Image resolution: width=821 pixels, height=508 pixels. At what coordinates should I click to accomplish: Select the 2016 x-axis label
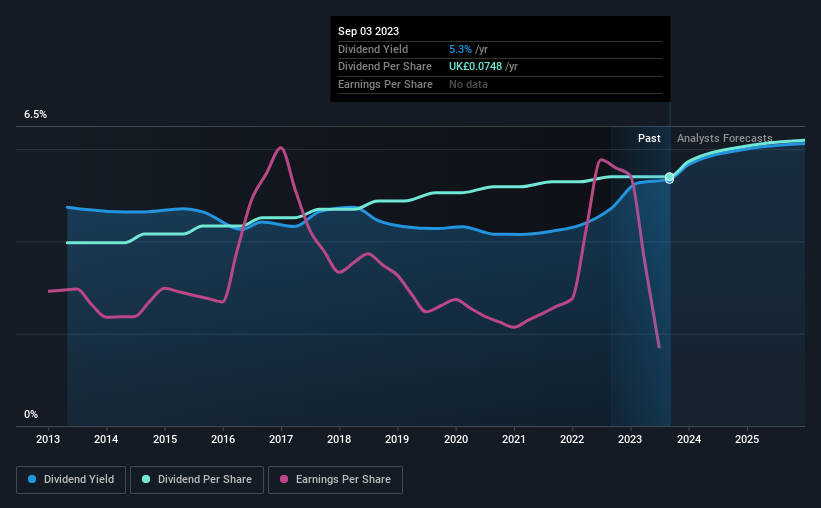click(x=223, y=439)
